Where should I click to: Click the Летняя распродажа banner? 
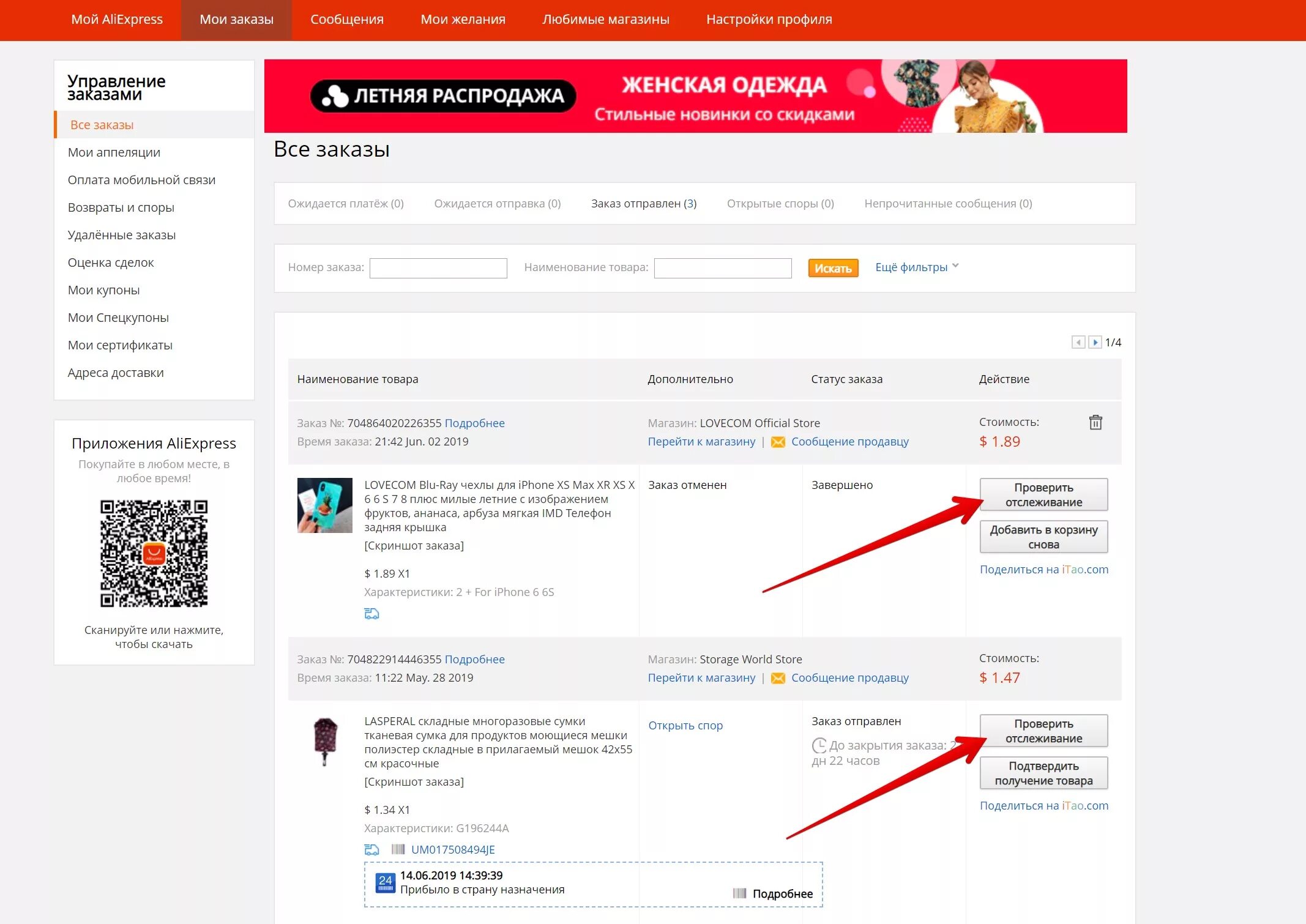click(x=696, y=96)
